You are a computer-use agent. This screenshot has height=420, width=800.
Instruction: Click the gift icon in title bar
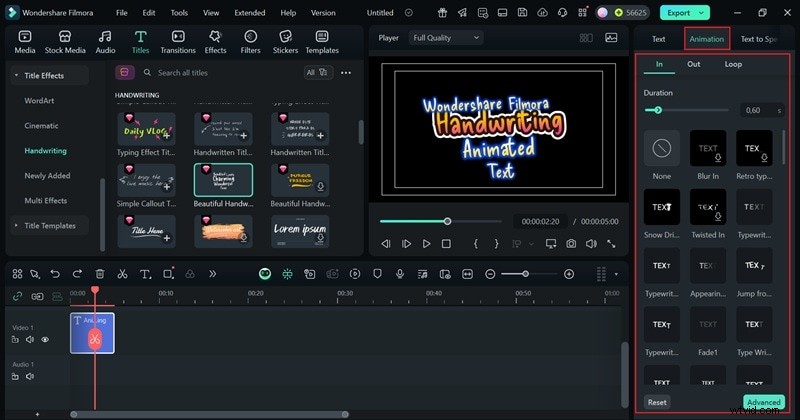442,13
